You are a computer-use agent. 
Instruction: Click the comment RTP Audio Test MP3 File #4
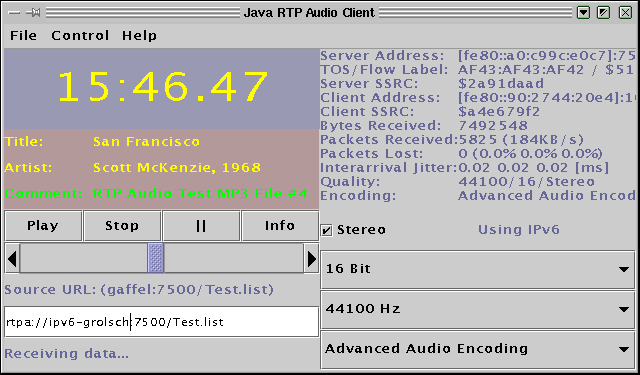point(200,193)
